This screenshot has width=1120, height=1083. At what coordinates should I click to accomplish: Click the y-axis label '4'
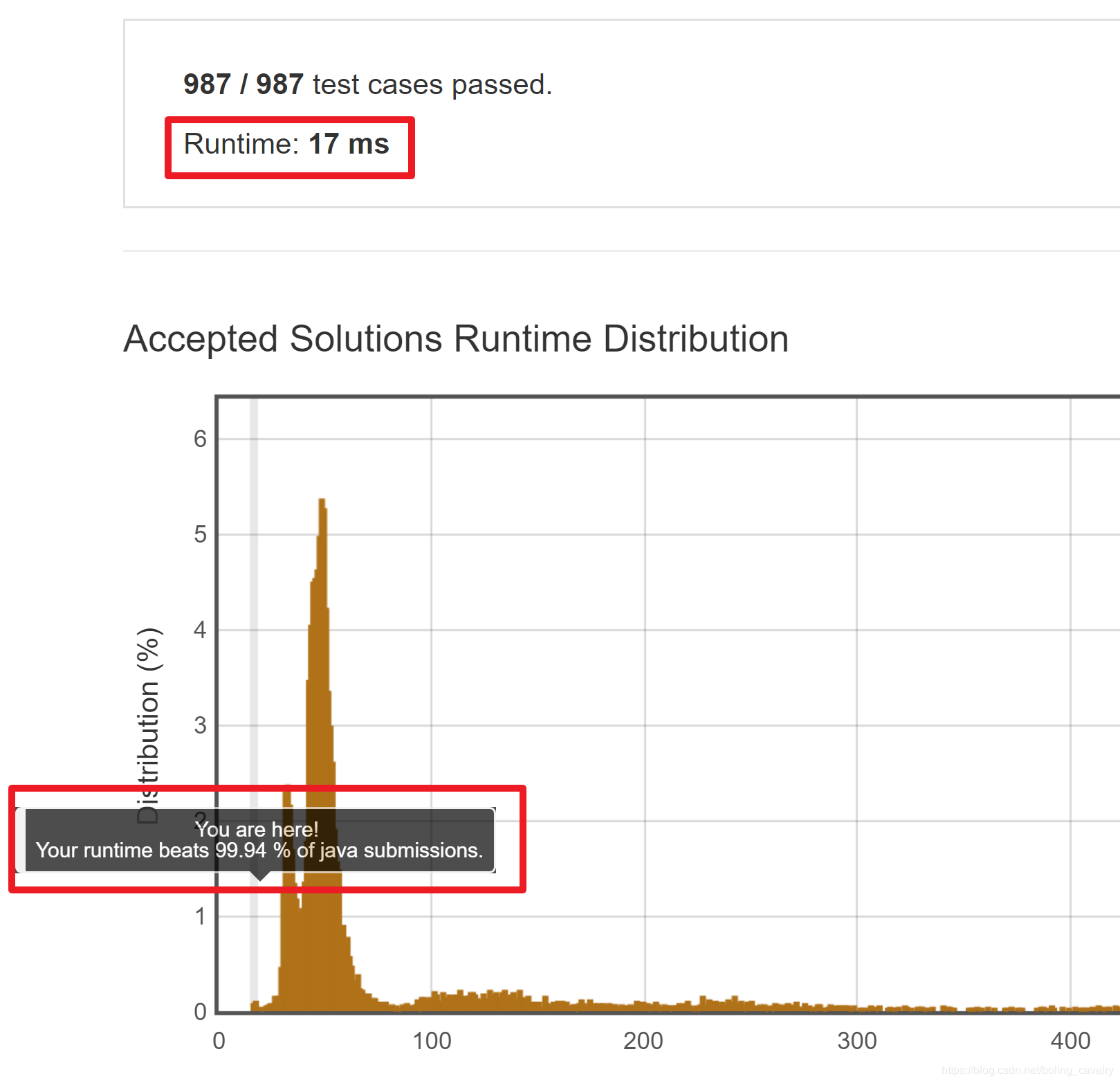coord(200,630)
